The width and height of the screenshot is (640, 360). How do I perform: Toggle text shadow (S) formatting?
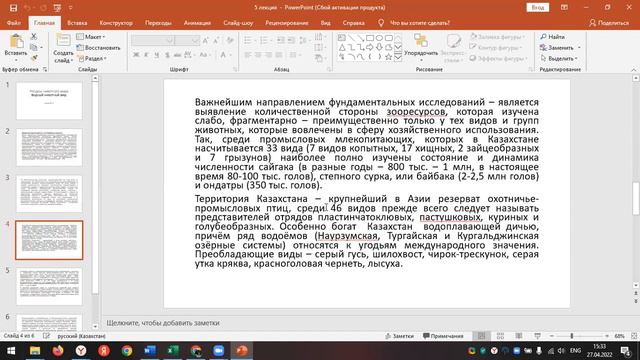(x=167, y=55)
